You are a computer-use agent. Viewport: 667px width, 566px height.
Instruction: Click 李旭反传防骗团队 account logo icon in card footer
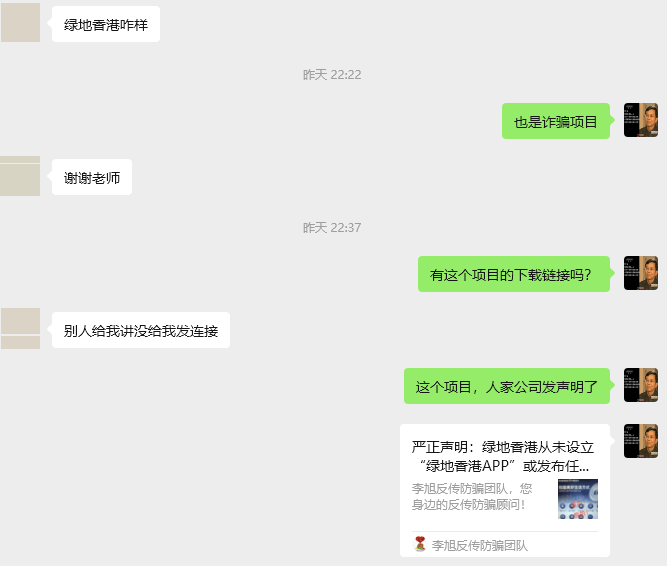pyautogui.click(x=420, y=544)
